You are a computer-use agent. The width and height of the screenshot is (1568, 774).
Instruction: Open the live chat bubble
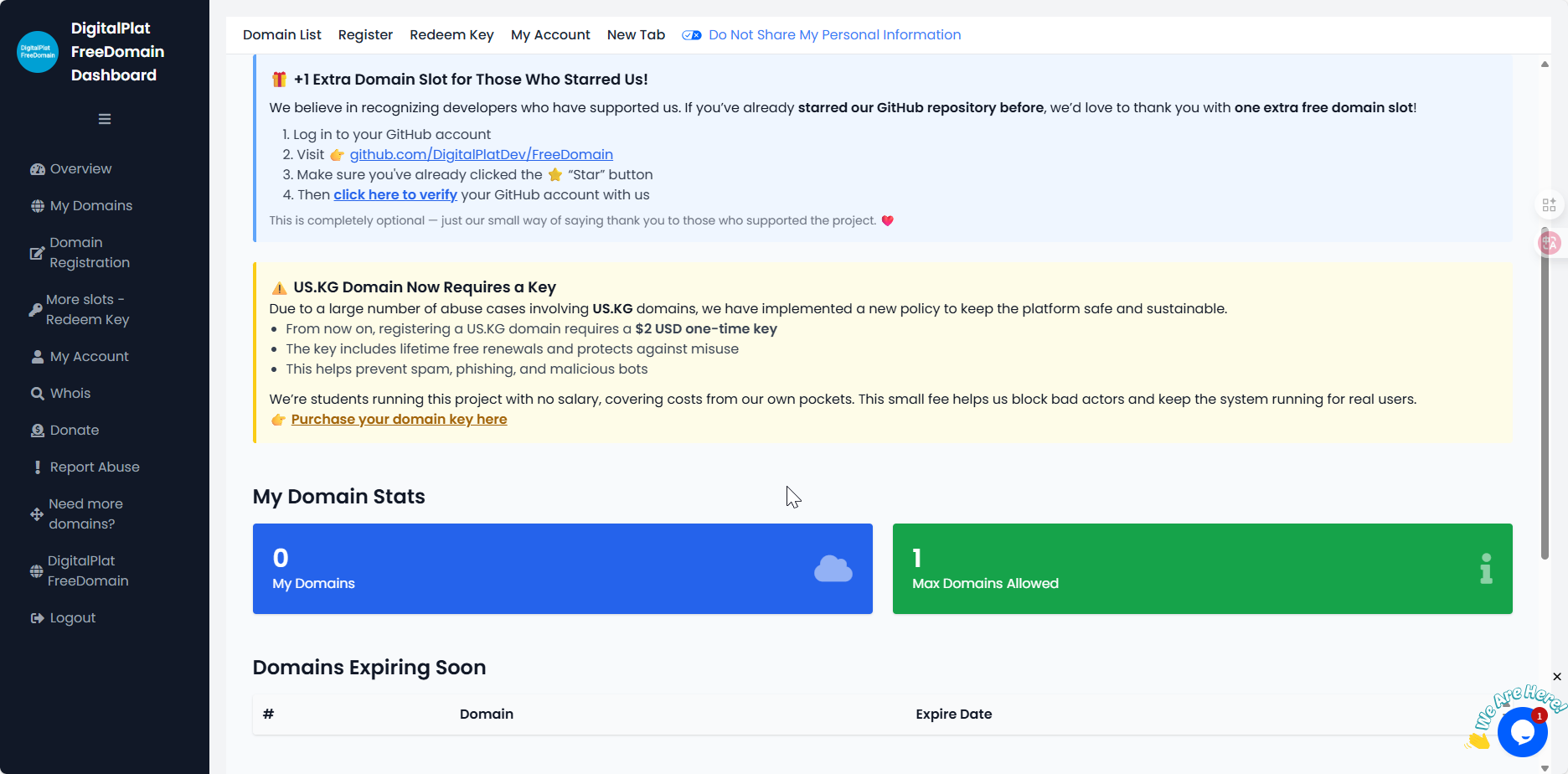tap(1523, 732)
